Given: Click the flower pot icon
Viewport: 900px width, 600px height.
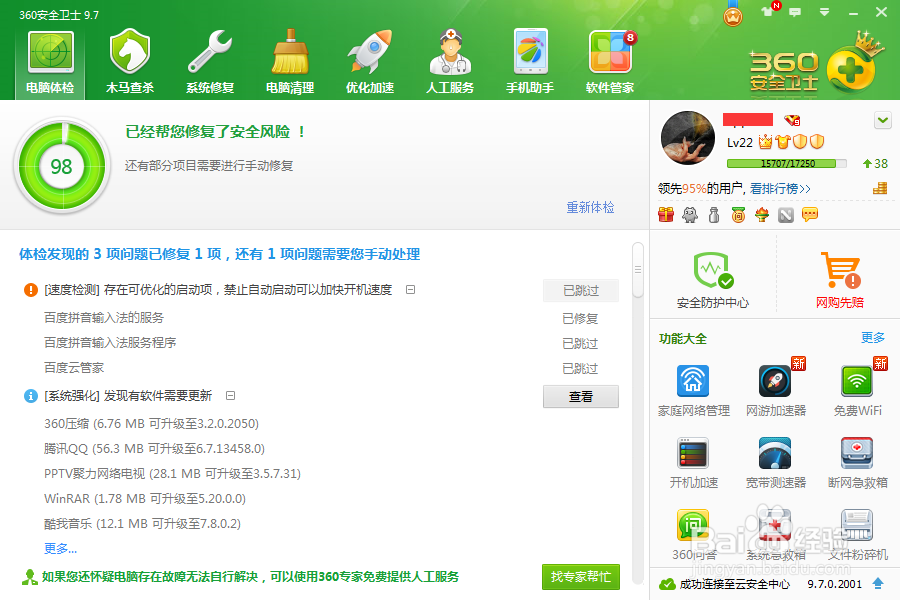Looking at the screenshot, I should coord(762,215).
